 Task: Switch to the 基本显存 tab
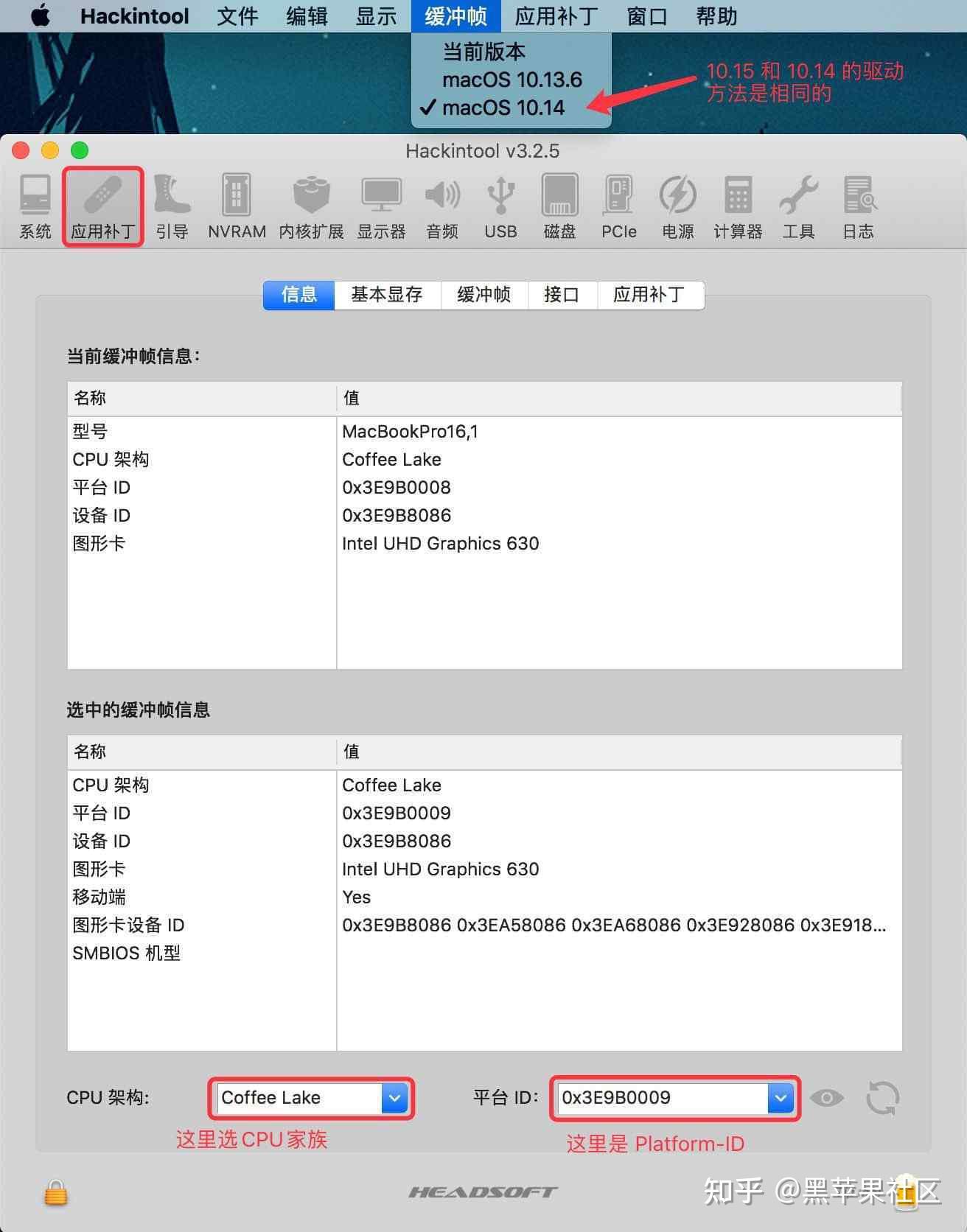(387, 295)
